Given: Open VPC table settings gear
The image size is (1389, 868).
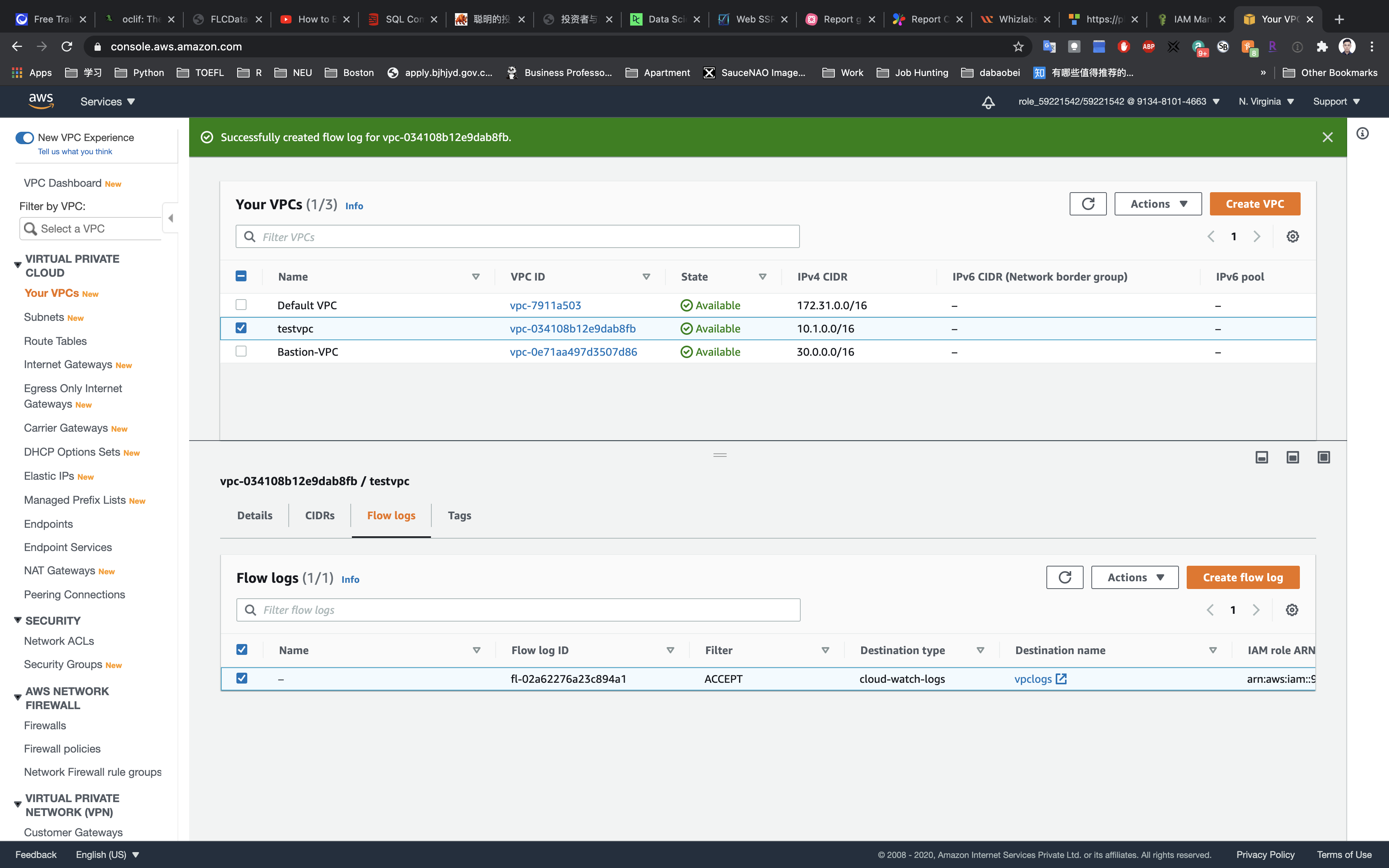Looking at the screenshot, I should [x=1292, y=236].
